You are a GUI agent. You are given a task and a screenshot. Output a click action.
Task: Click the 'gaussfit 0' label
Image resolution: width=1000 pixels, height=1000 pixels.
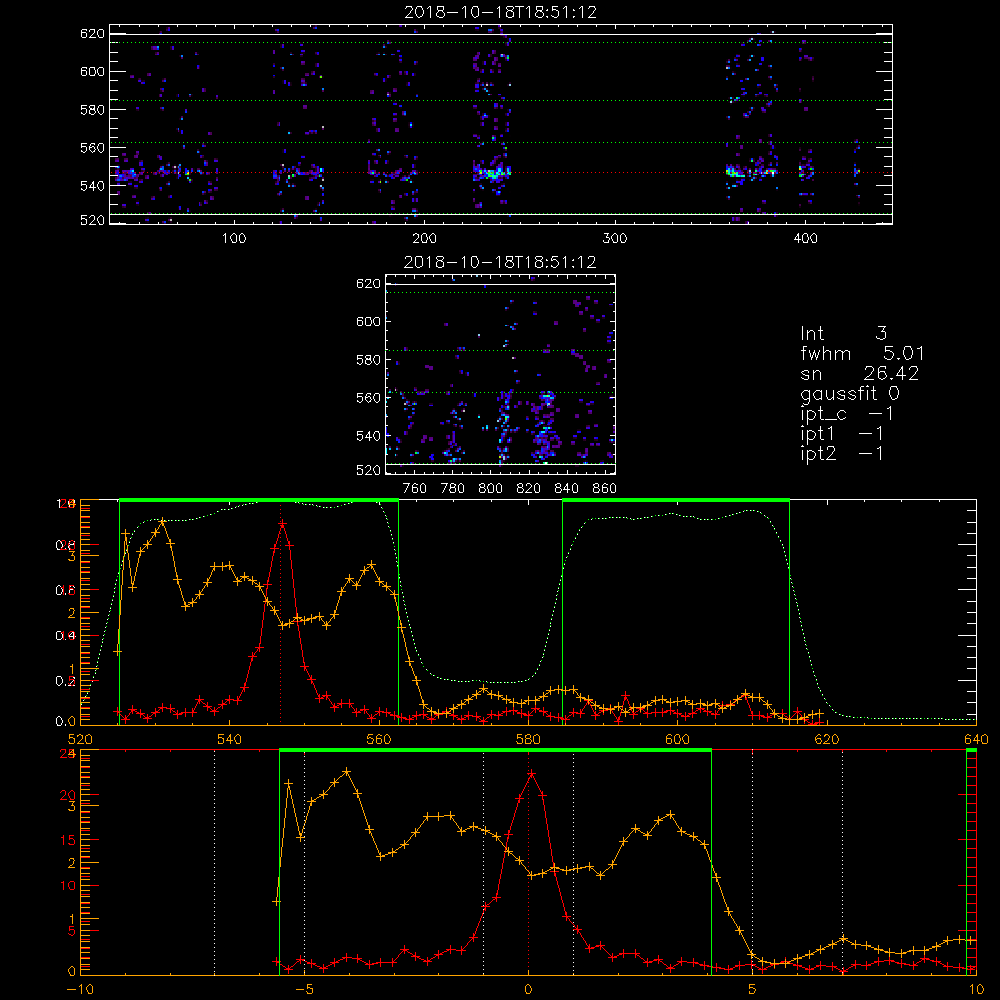pos(849,393)
